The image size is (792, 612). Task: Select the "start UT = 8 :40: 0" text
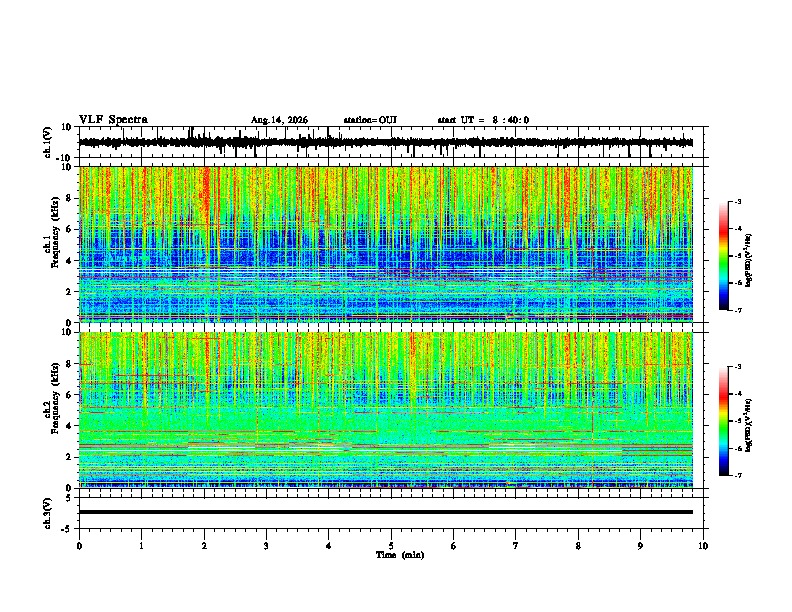[483, 120]
